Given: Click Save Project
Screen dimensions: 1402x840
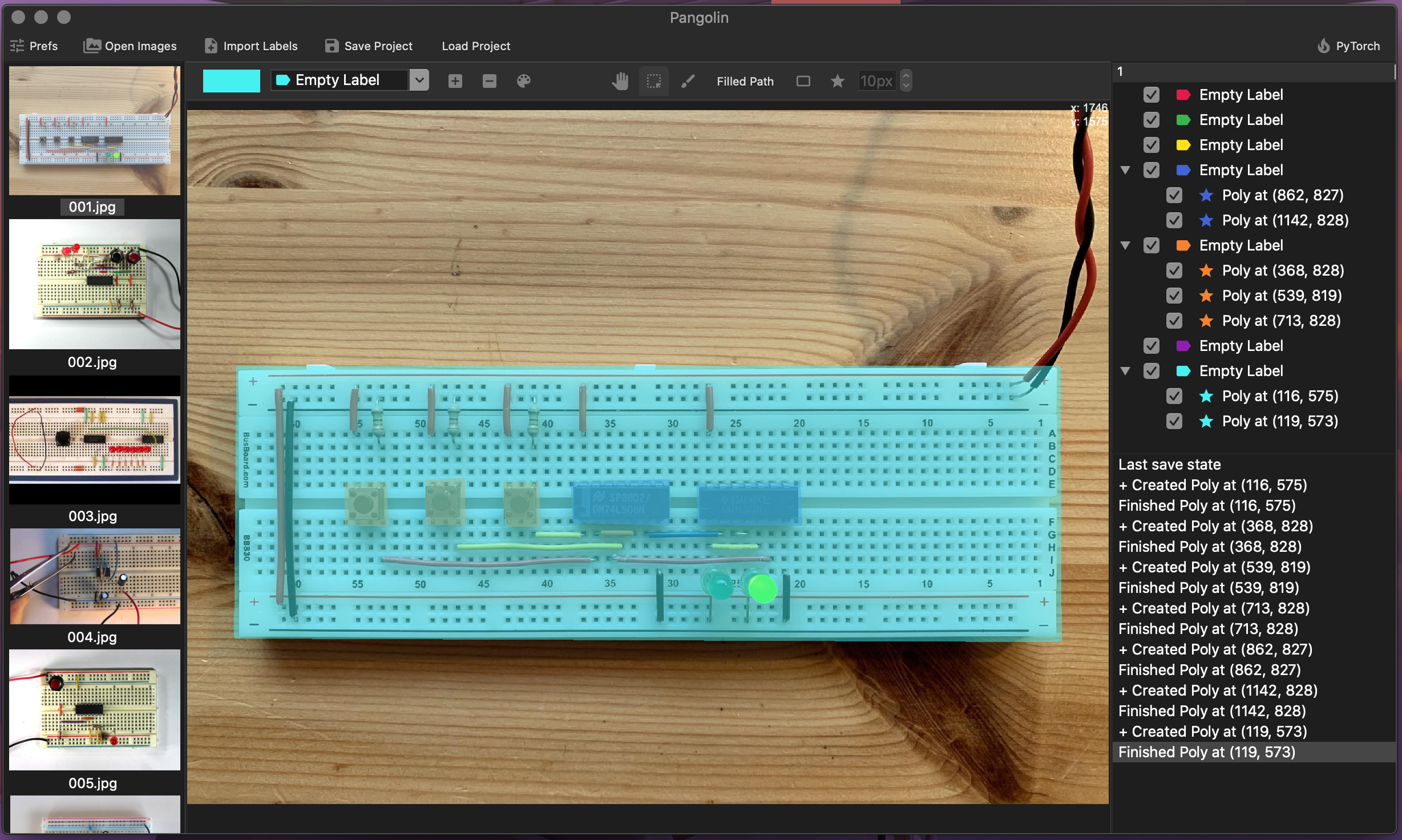Looking at the screenshot, I should [x=369, y=46].
